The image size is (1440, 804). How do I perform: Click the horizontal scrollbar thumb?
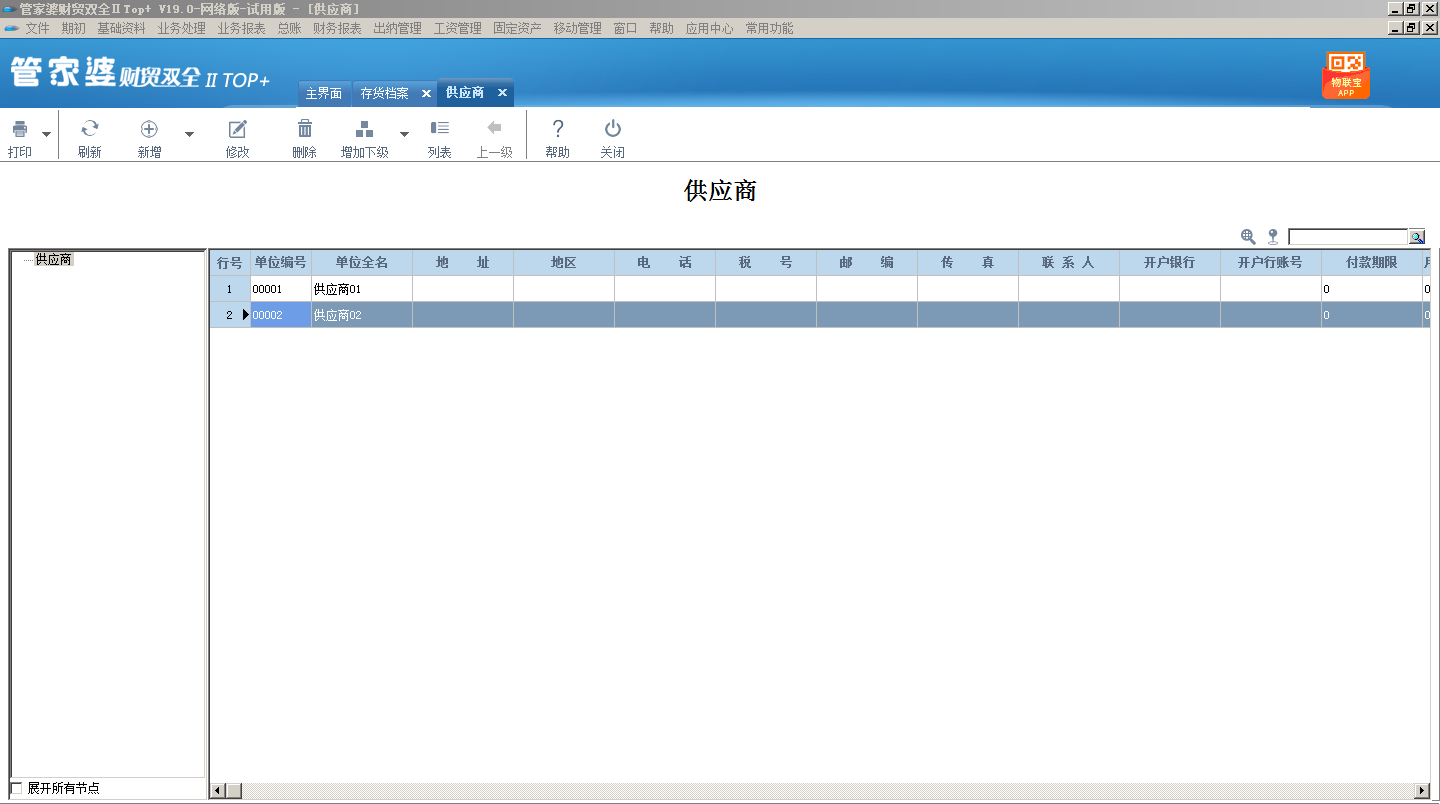234,791
